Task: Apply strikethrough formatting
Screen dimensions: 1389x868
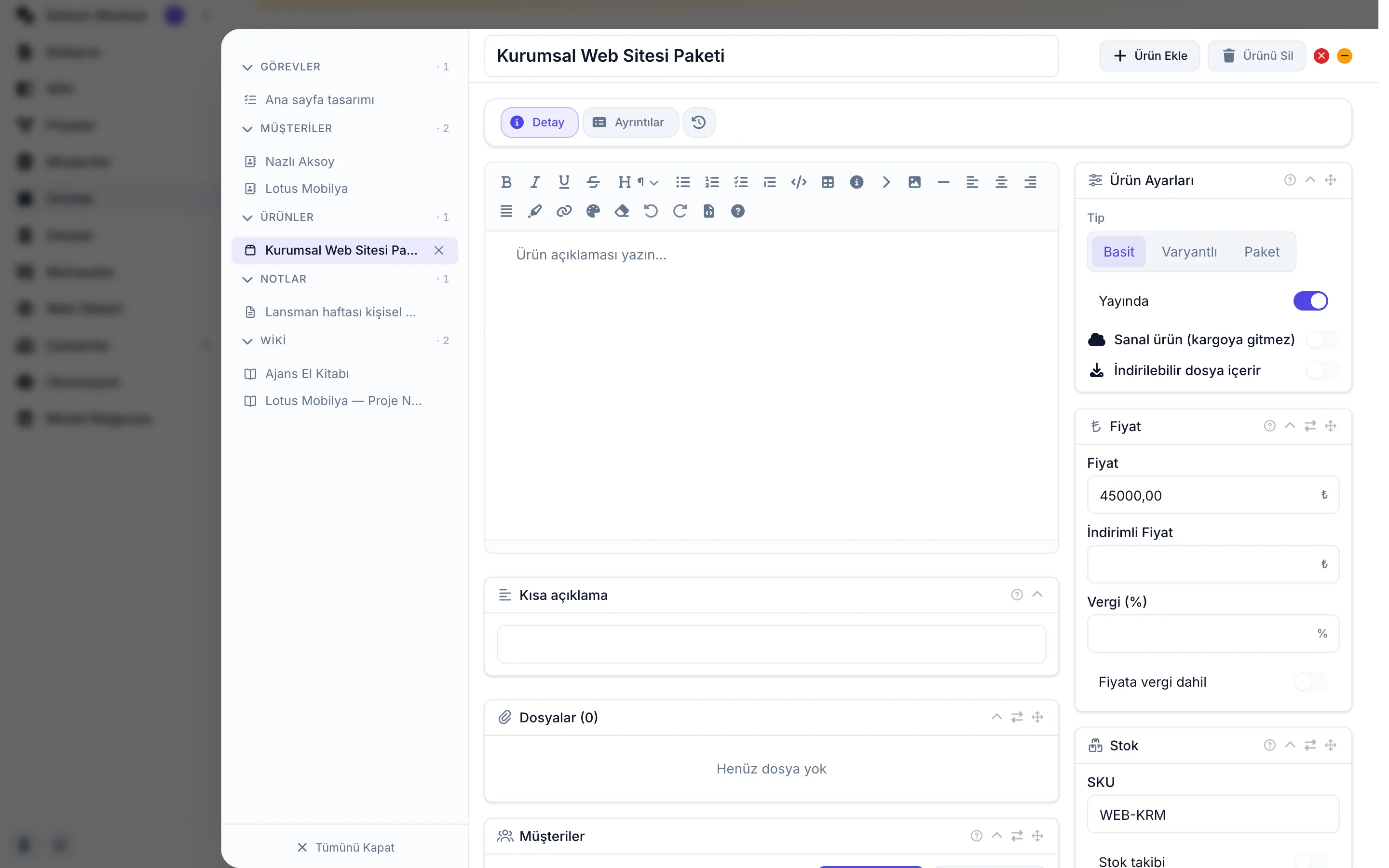Action: point(593,182)
